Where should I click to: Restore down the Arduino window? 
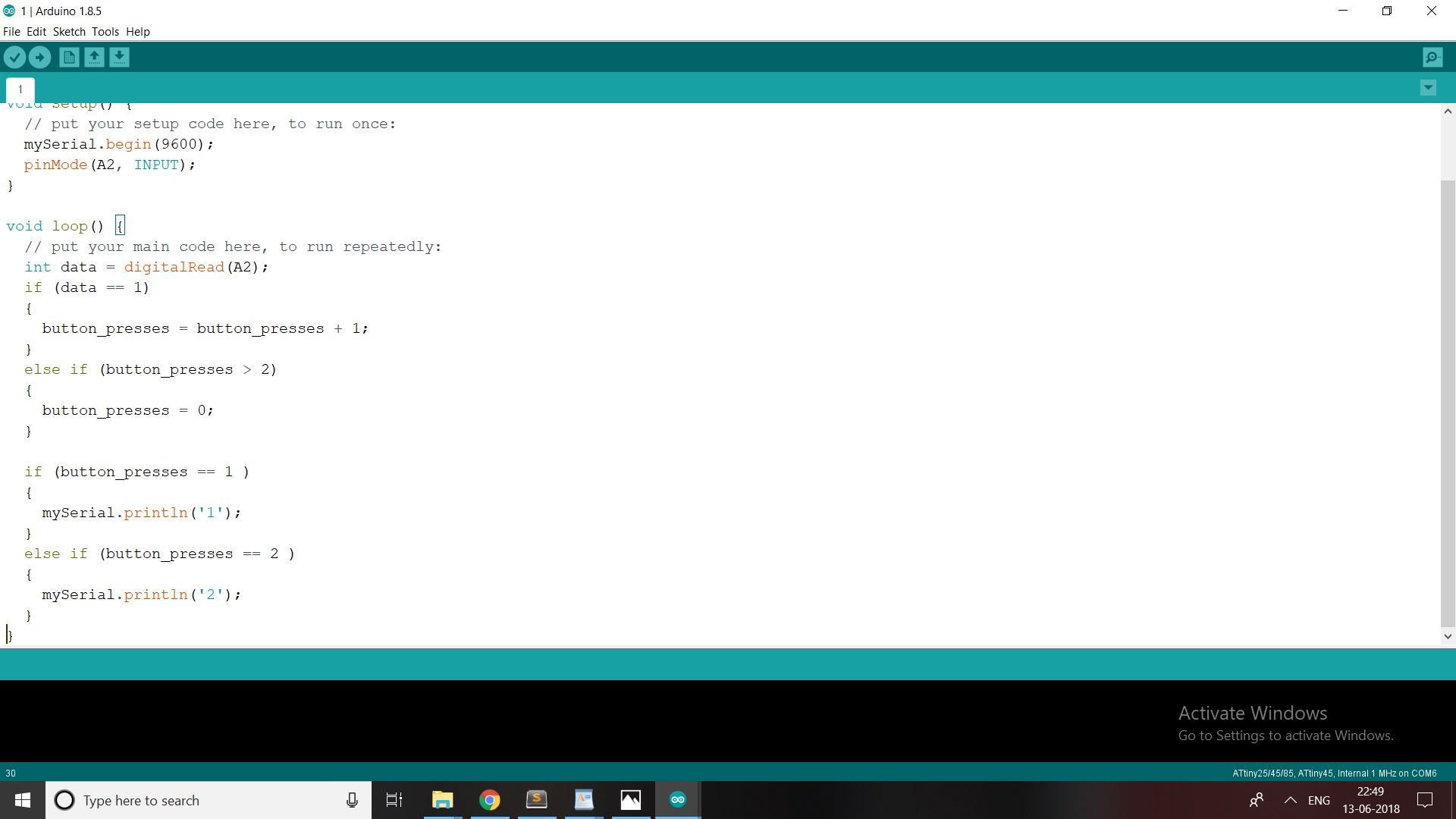(x=1387, y=11)
